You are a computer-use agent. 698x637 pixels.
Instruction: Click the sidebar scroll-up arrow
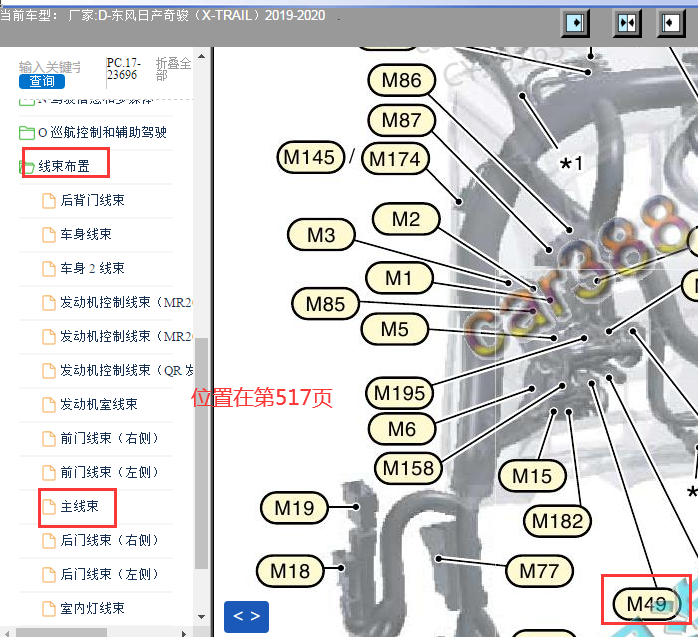202,56
